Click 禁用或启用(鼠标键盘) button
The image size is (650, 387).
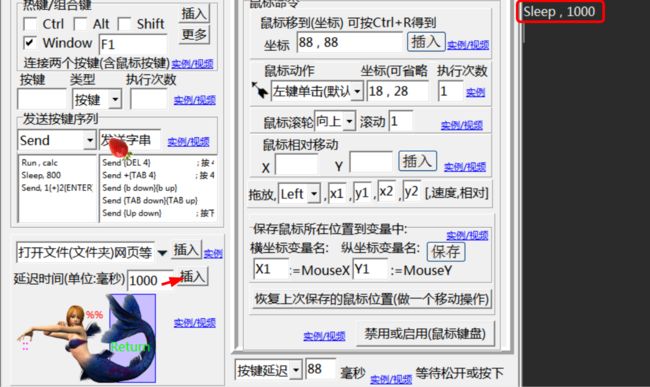(x=425, y=334)
